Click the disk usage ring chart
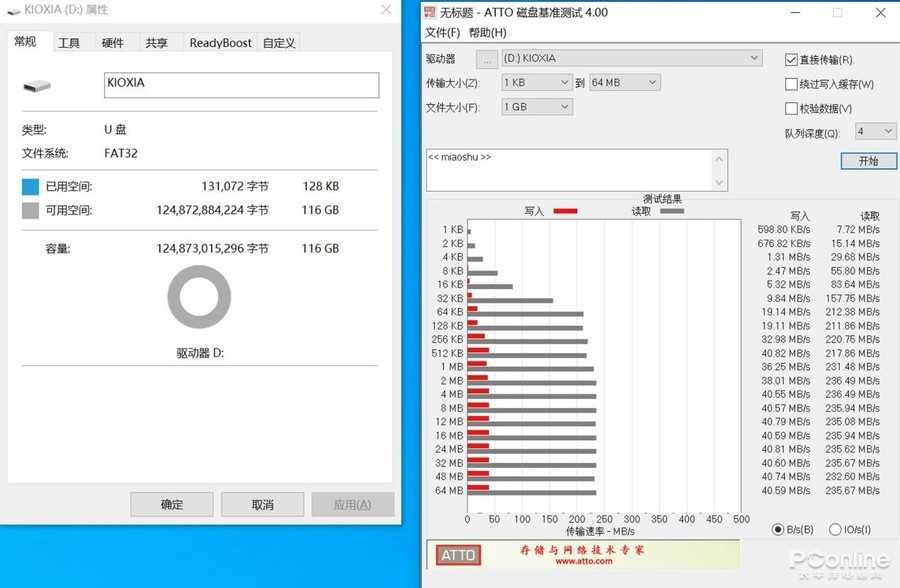 [x=199, y=297]
